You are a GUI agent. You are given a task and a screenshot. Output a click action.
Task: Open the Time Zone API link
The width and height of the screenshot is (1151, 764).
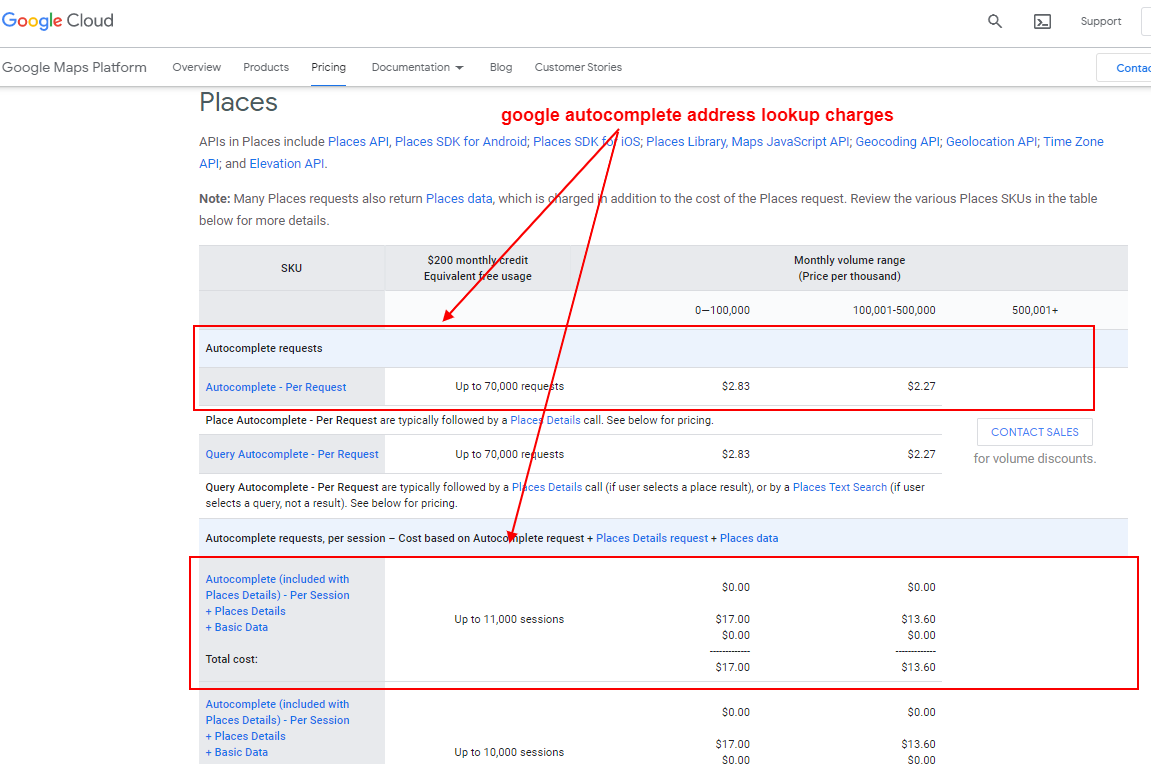[x=1073, y=141]
